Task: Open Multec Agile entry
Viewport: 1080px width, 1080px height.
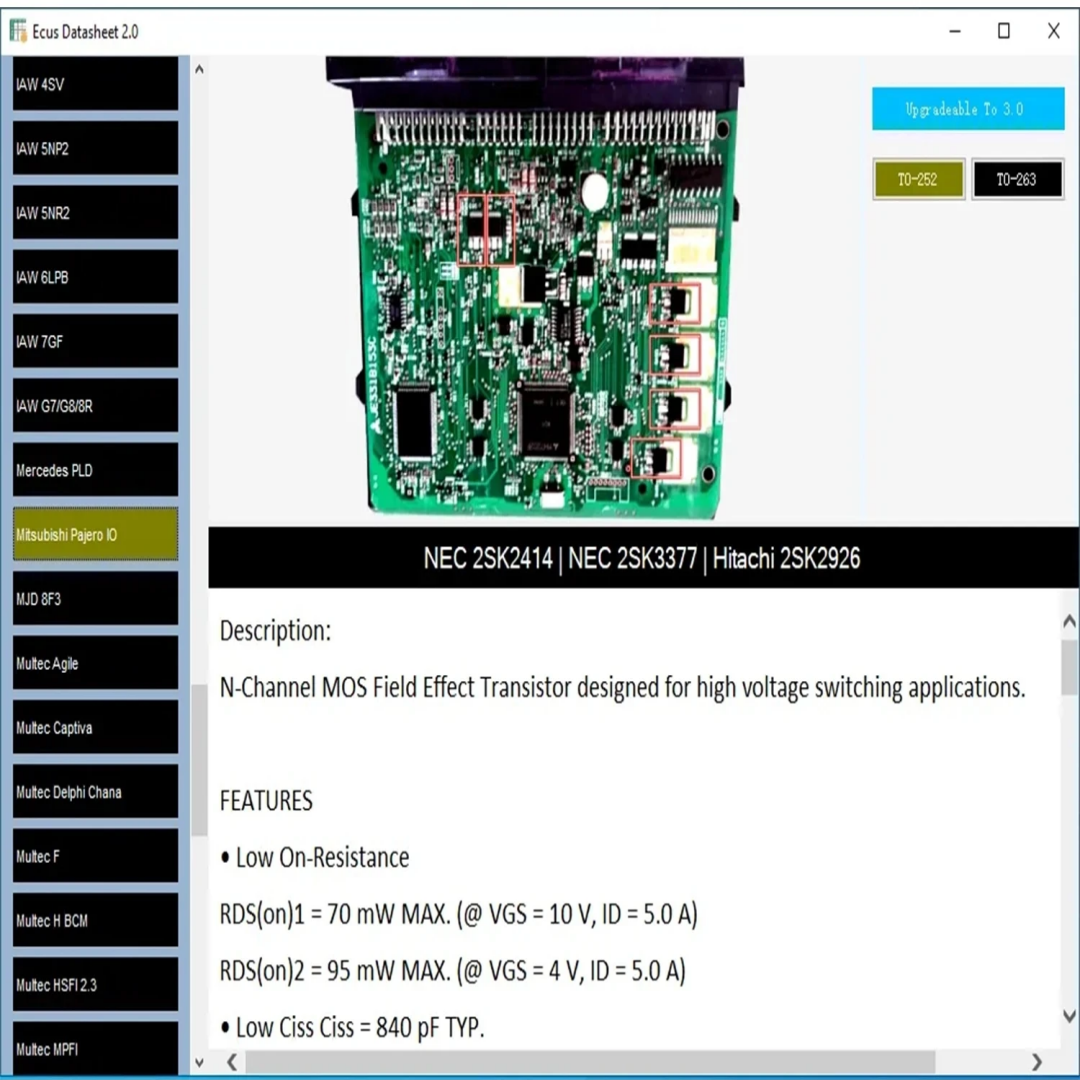Action: (x=95, y=663)
